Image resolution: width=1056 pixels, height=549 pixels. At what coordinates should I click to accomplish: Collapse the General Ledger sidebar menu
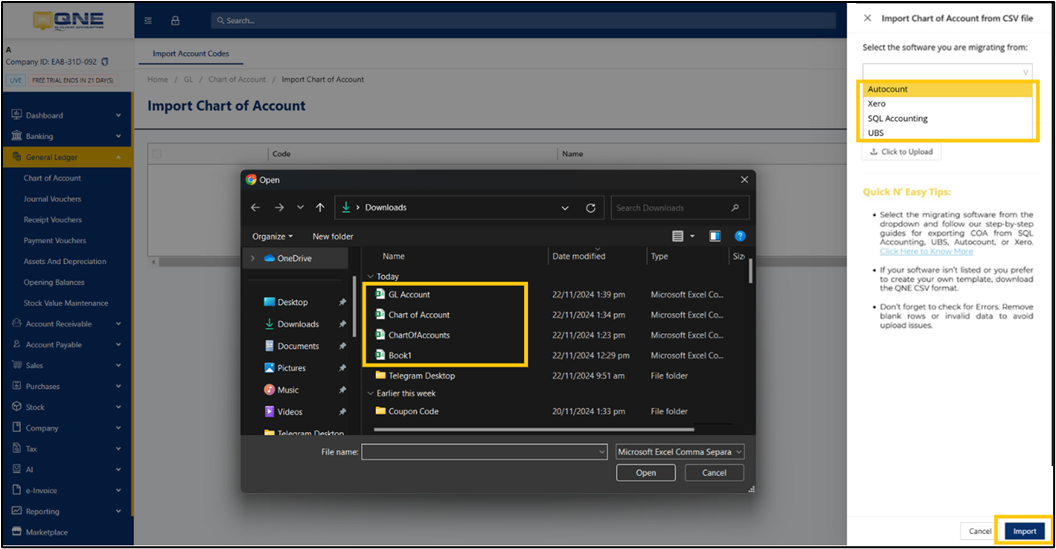(67, 157)
